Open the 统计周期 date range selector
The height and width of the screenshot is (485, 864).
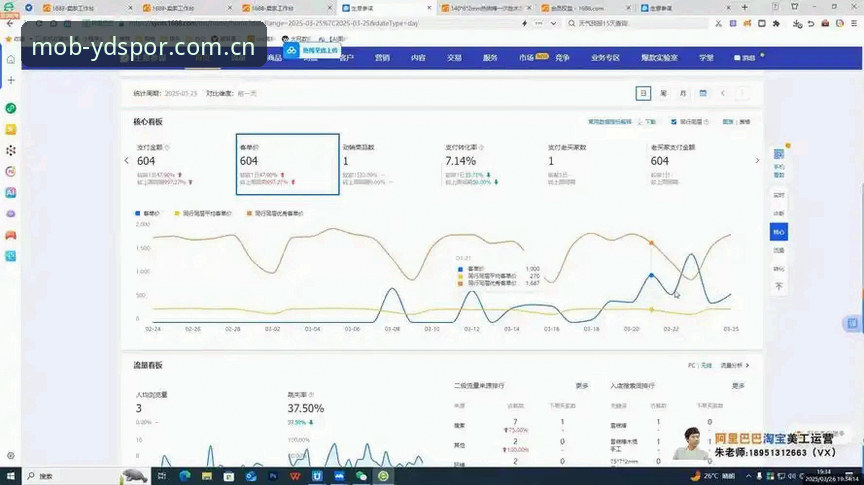tap(165, 94)
